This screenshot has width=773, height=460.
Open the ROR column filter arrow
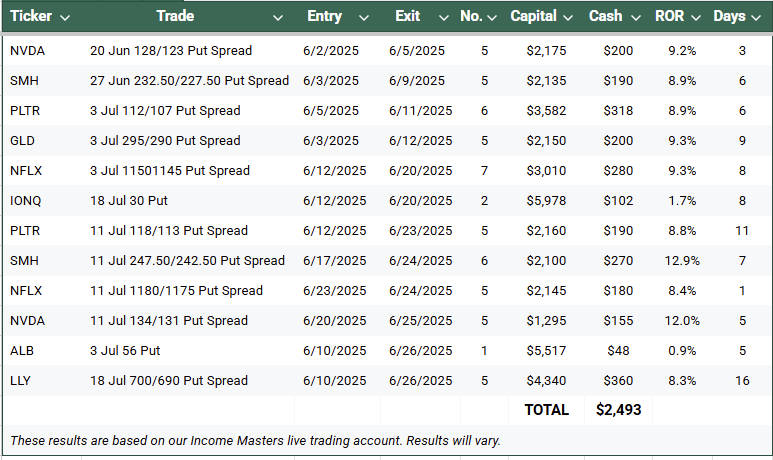(x=696, y=18)
